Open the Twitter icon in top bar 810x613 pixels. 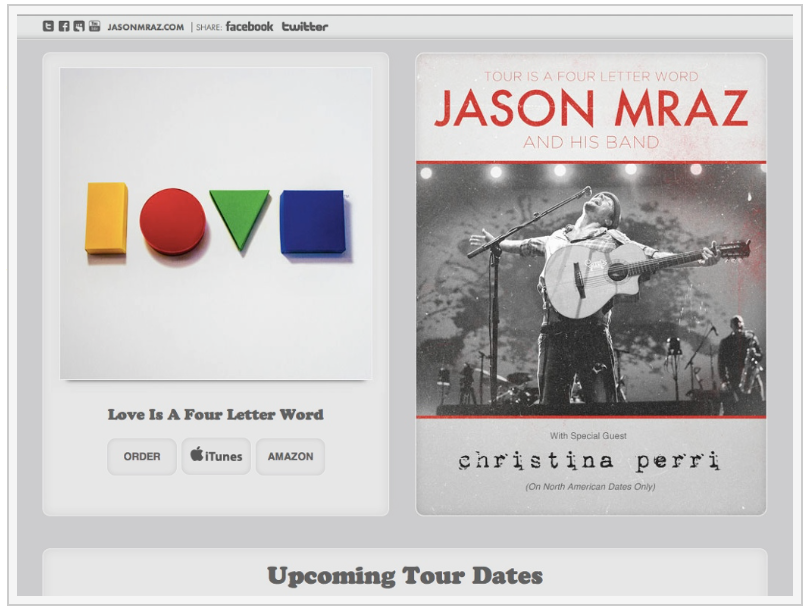pos(48,26)
